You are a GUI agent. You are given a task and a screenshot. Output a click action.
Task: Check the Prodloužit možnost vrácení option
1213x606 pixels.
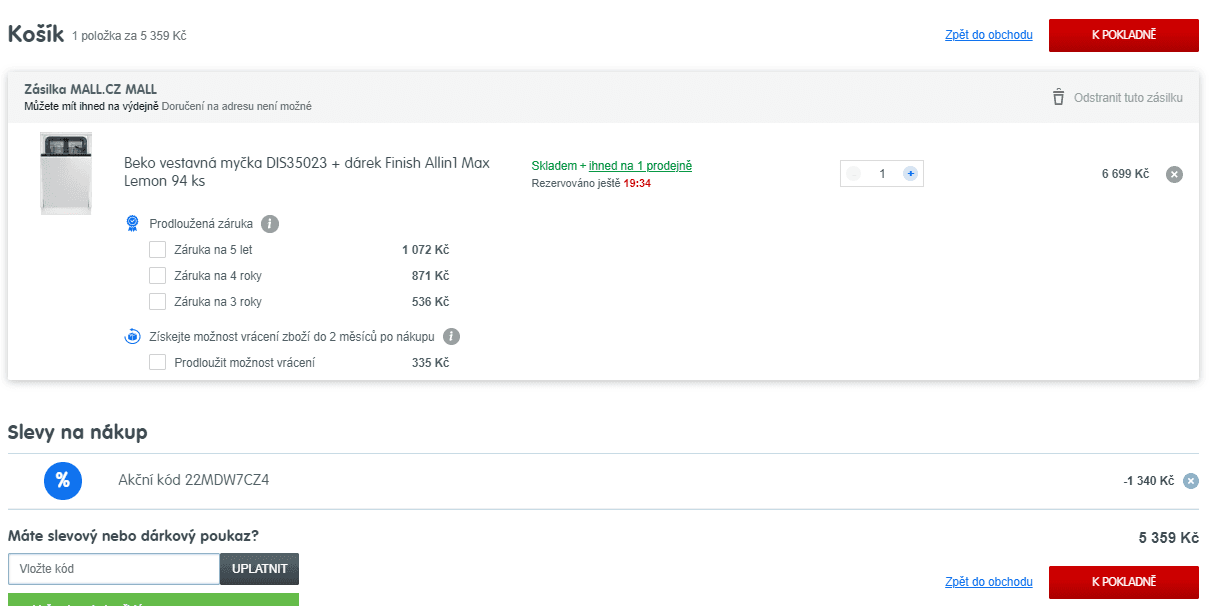pos(157,363)
